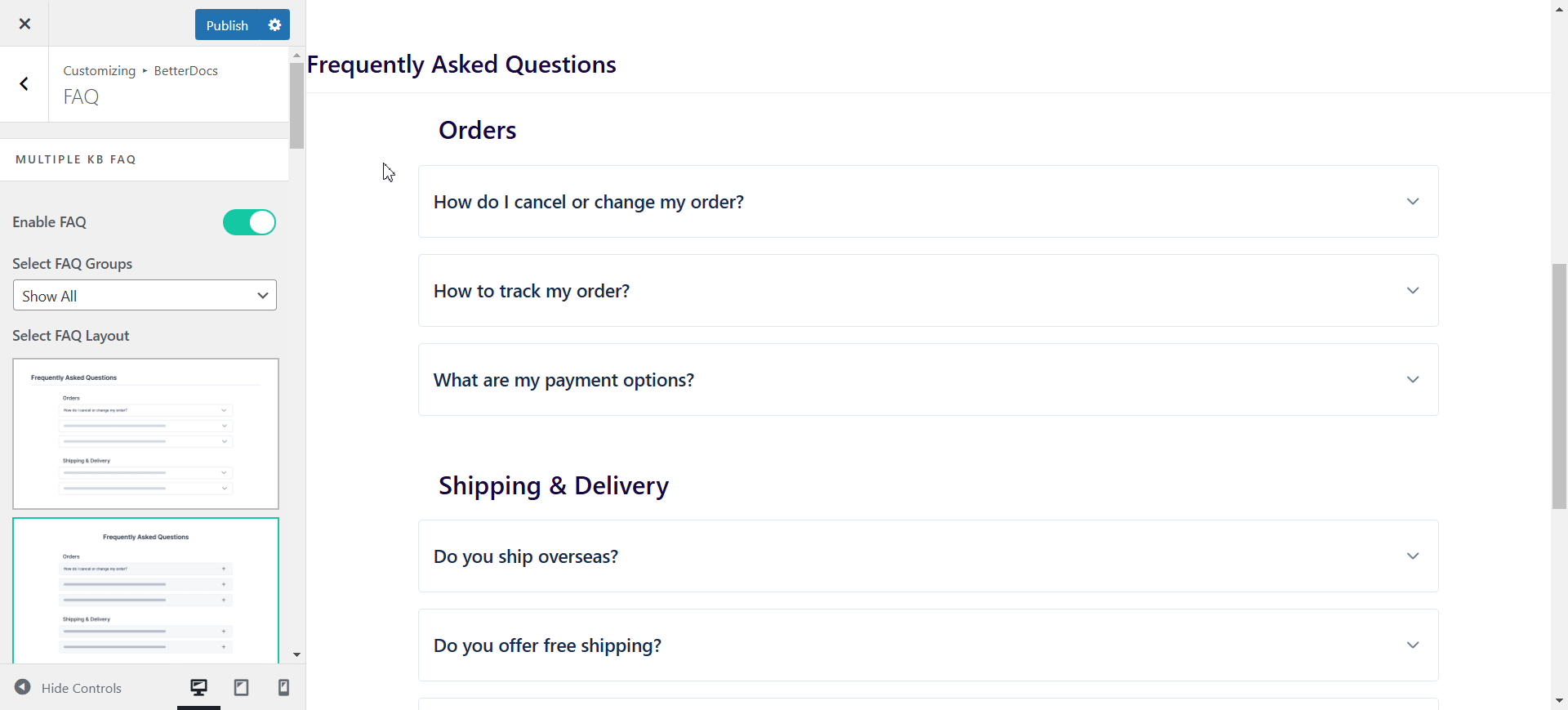Switch preview to tablet view

241,687
